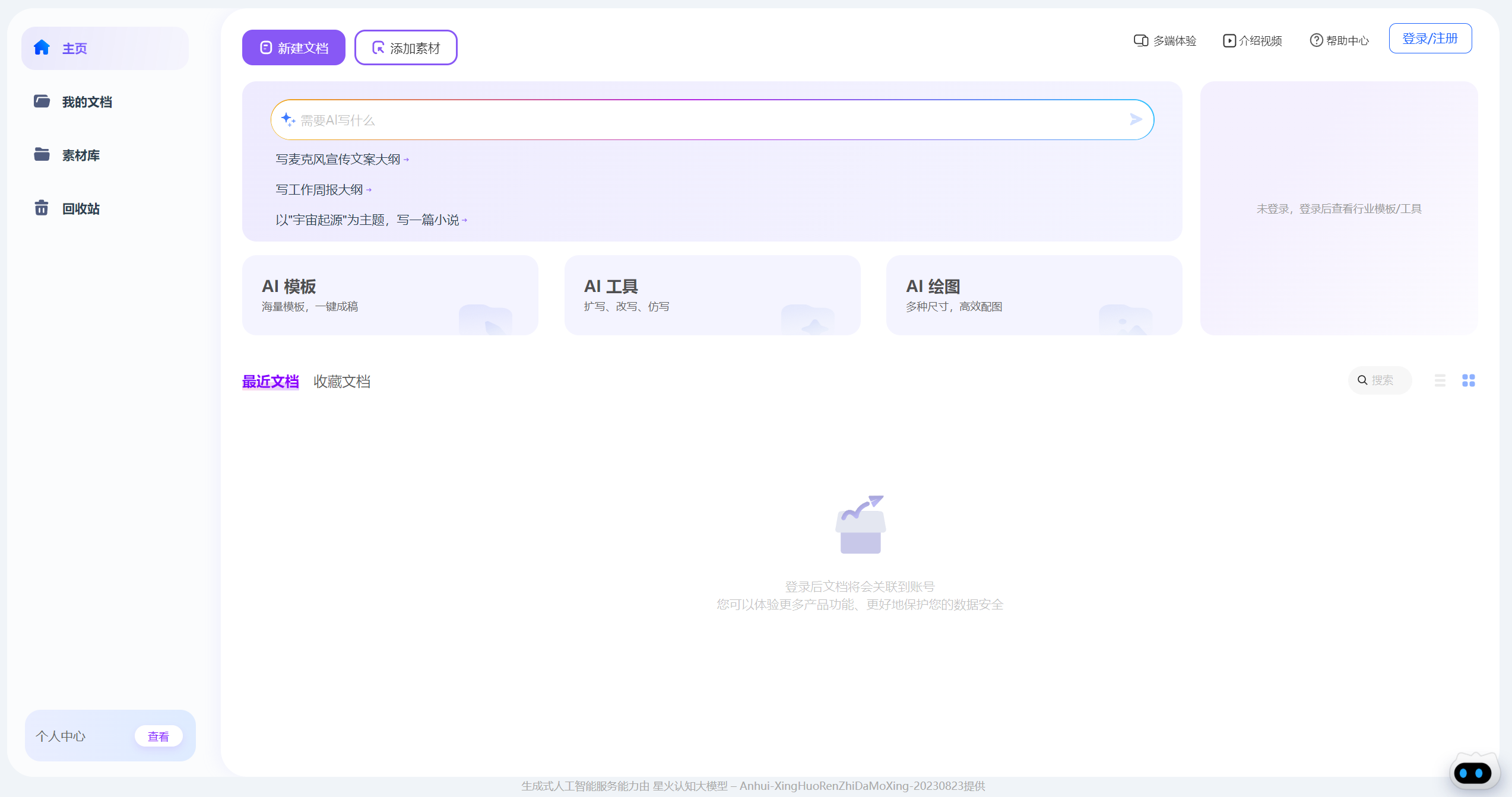Select the 主页 home icon in sidebar
Screen dimensions: 1512x797
(x=42, y=47)
